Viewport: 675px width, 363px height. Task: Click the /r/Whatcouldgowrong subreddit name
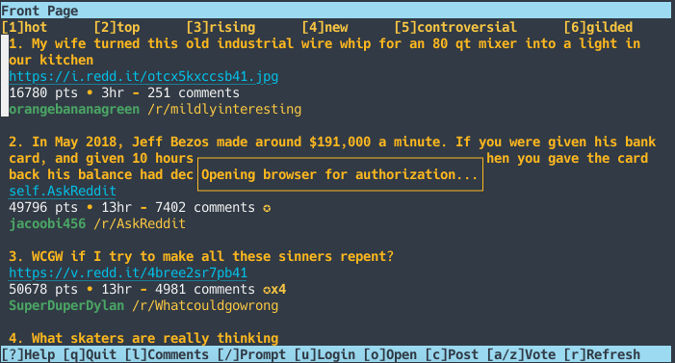coord(205,306)
